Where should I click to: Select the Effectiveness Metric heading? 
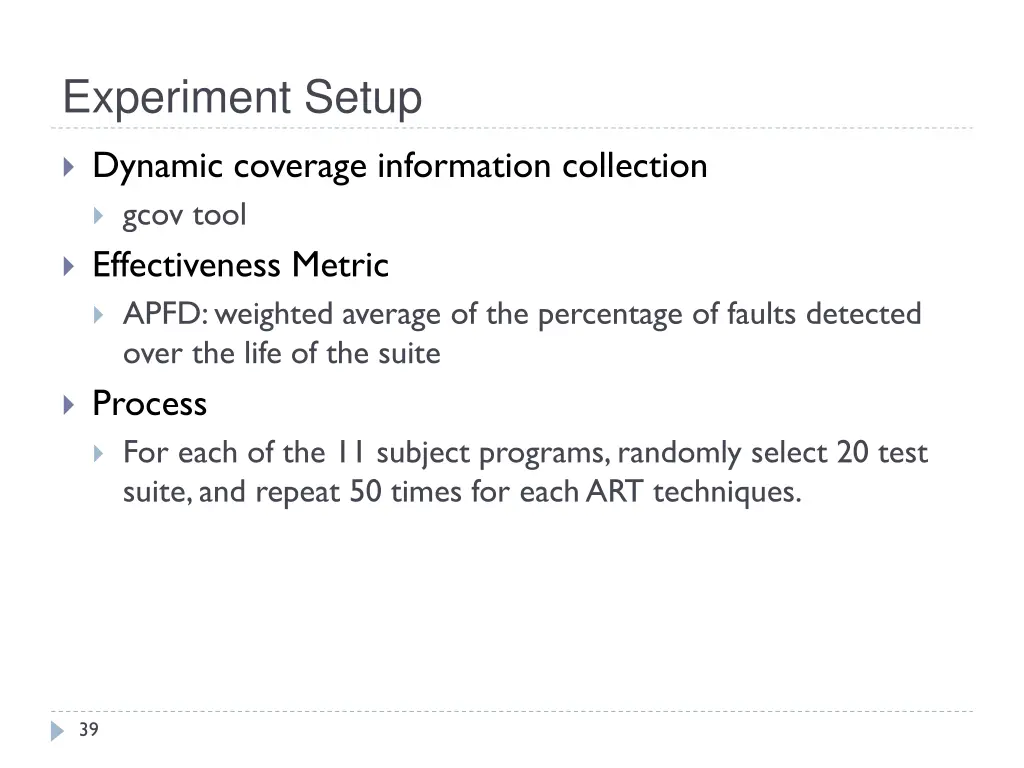point(241,265)
